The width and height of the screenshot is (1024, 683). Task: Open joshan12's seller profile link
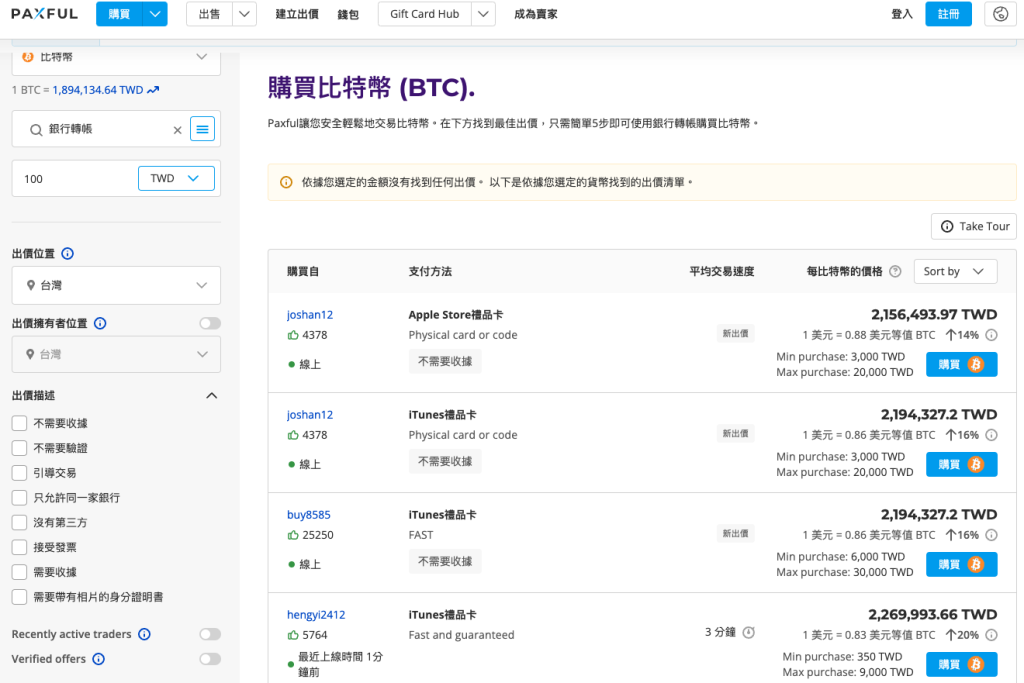[310, 314]
